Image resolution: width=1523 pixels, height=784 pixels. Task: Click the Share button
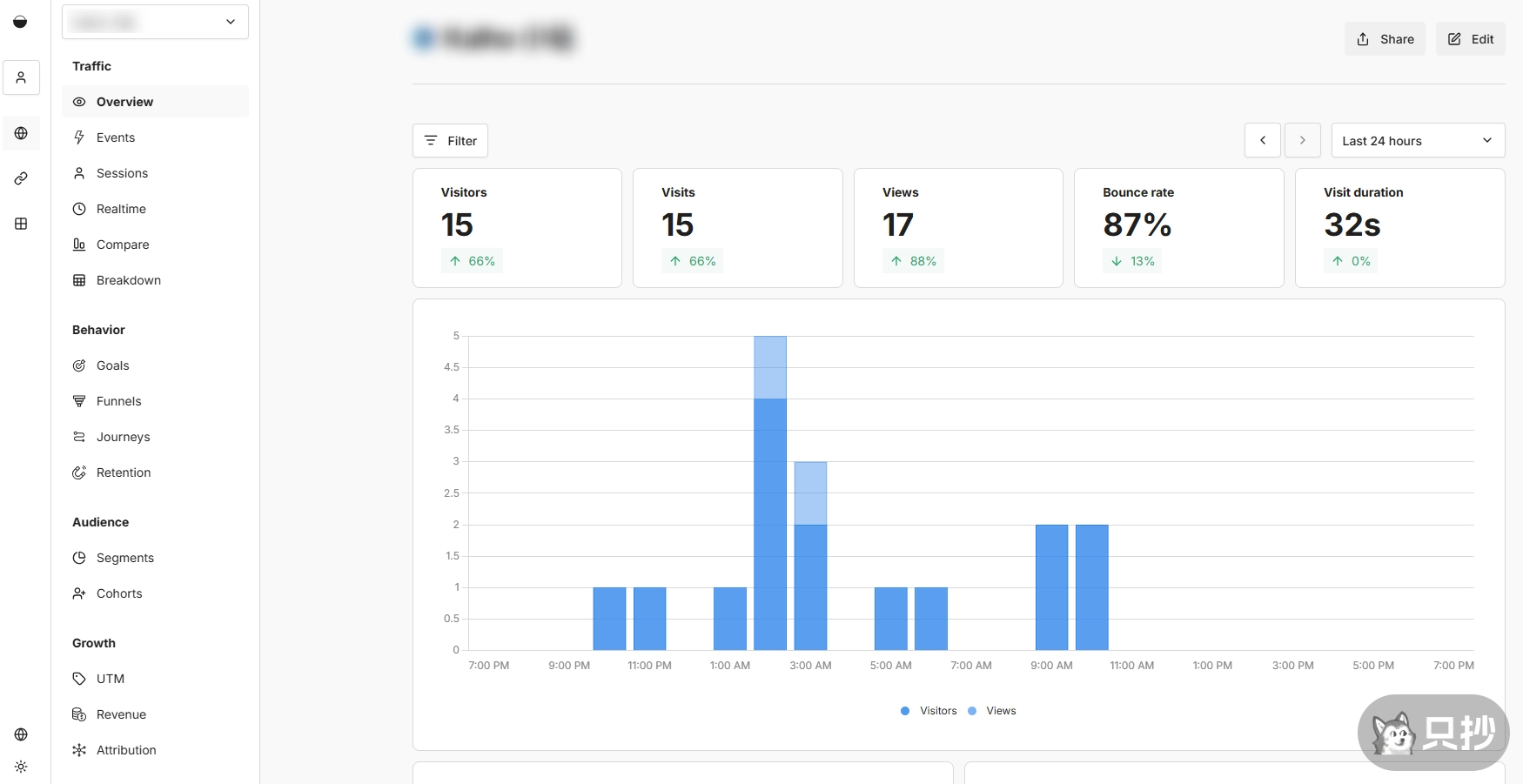(x=1384, y=39)
